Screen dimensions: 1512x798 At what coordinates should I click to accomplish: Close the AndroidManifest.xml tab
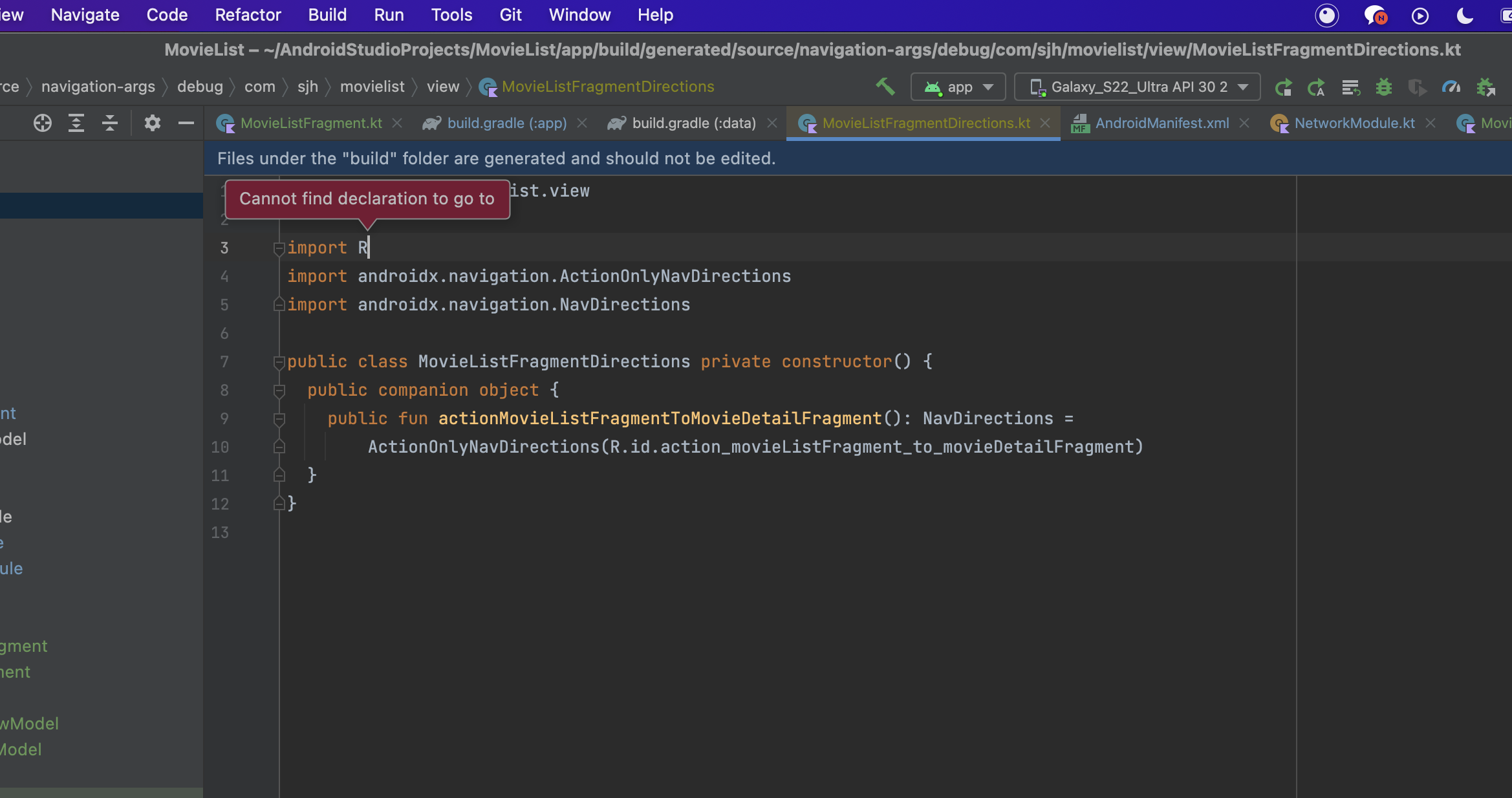click(x=1244, y=123)
